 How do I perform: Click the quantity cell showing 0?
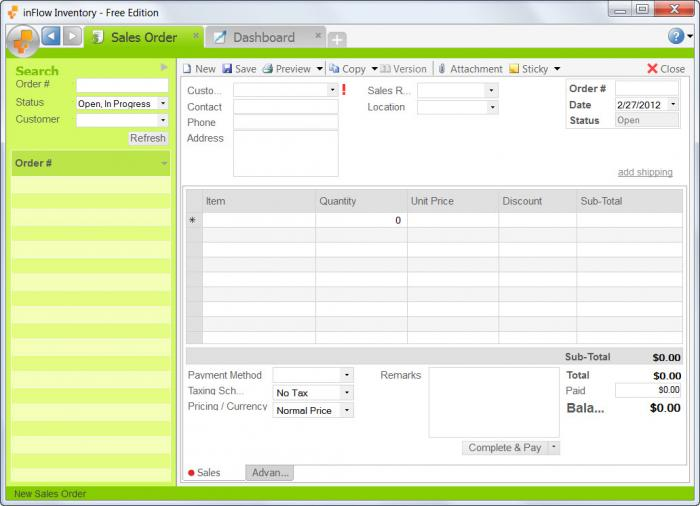coord(361,220)
